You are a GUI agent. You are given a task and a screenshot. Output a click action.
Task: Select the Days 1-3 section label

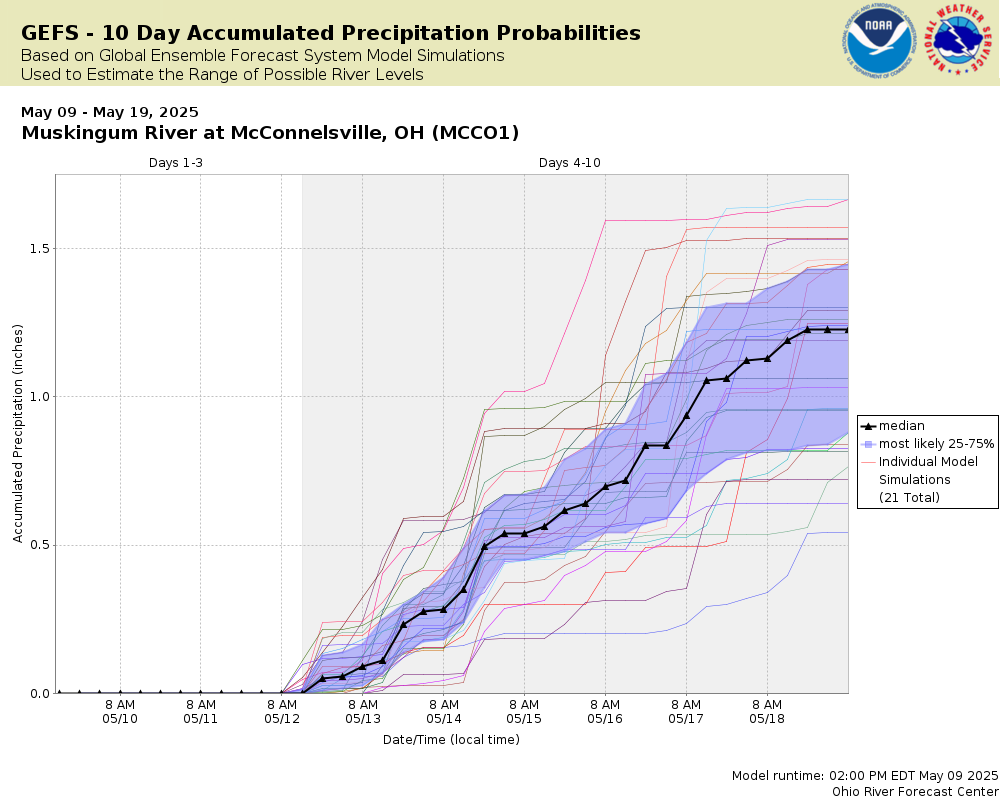[176, 163]
